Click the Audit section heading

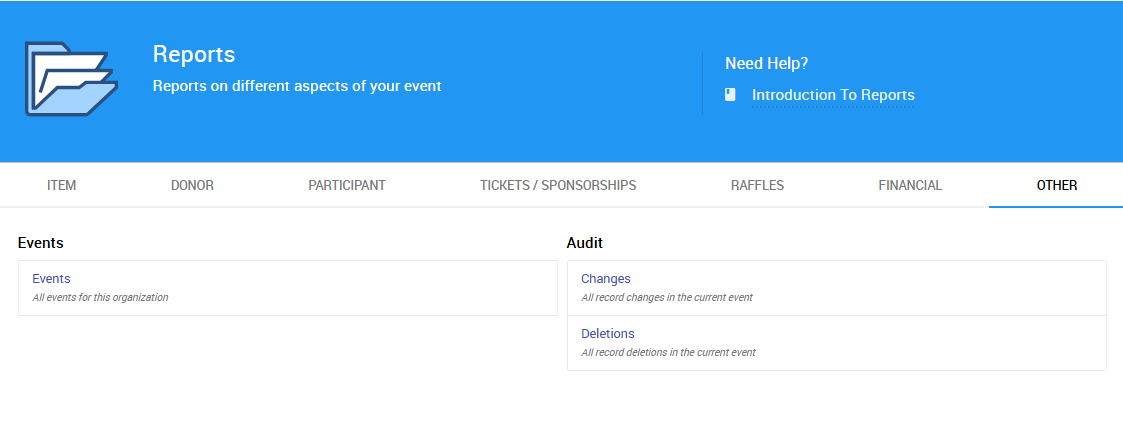pyautogui.click(x=584, y=243)
